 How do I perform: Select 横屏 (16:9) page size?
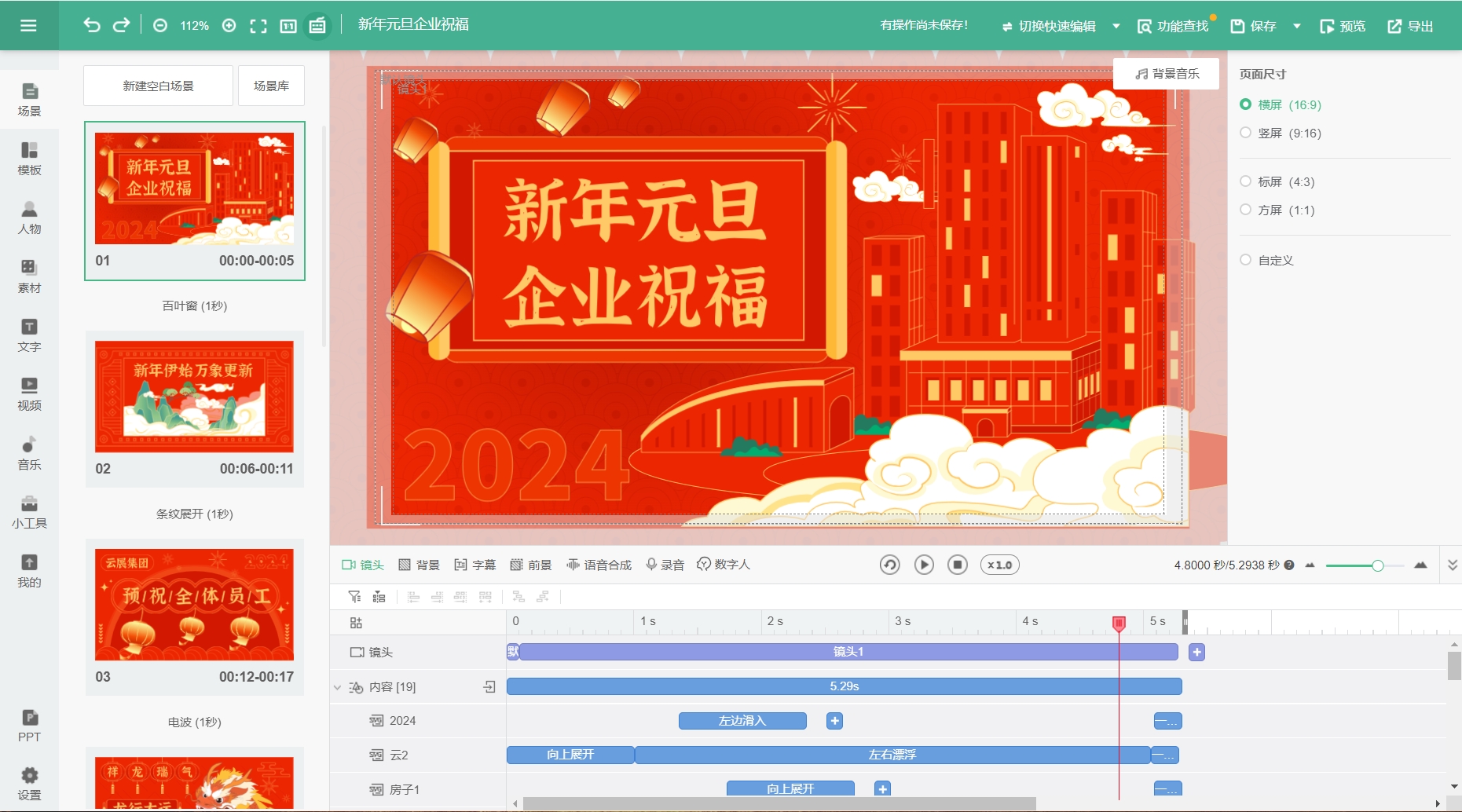(1281, 104)
